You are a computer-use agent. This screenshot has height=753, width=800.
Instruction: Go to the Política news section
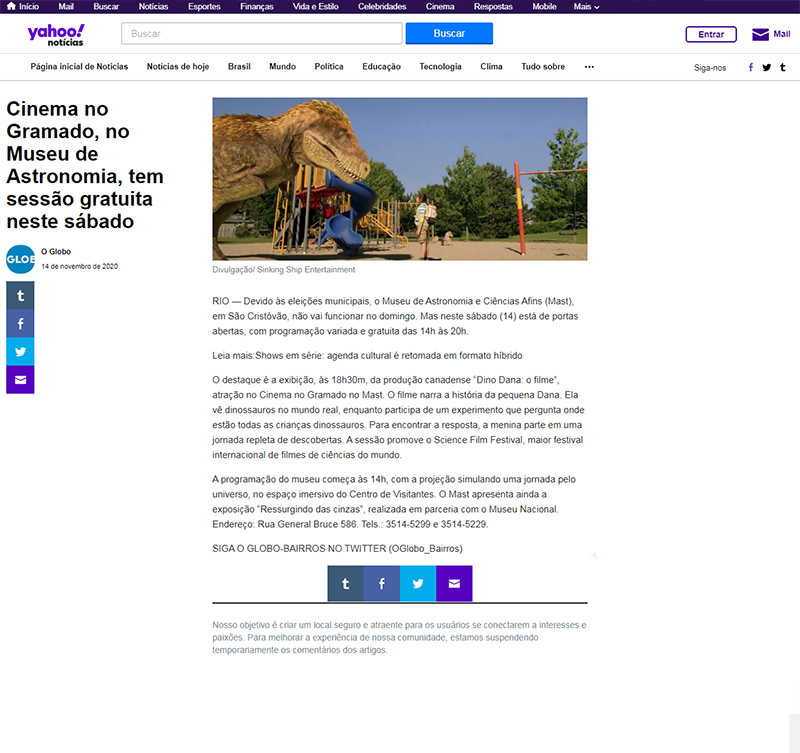click(x=329, y=67)
